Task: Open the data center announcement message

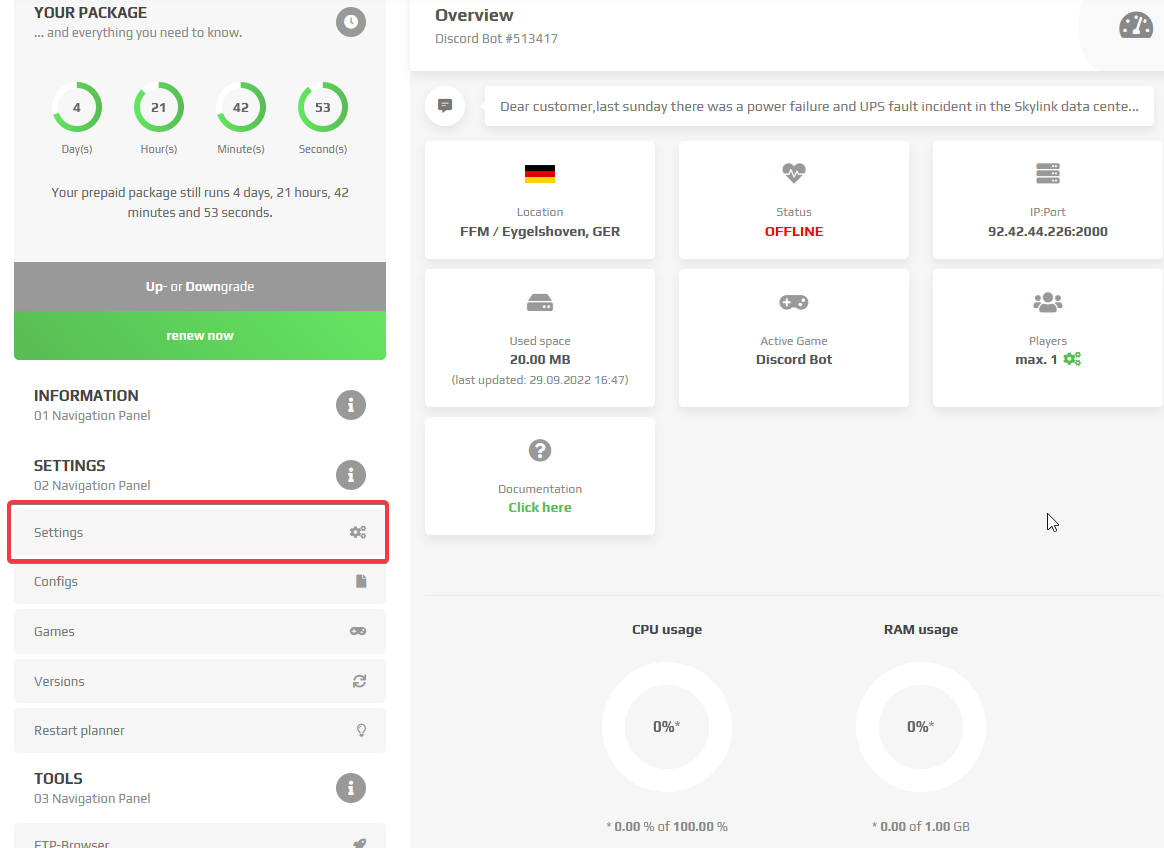Action: pos(819,106)
